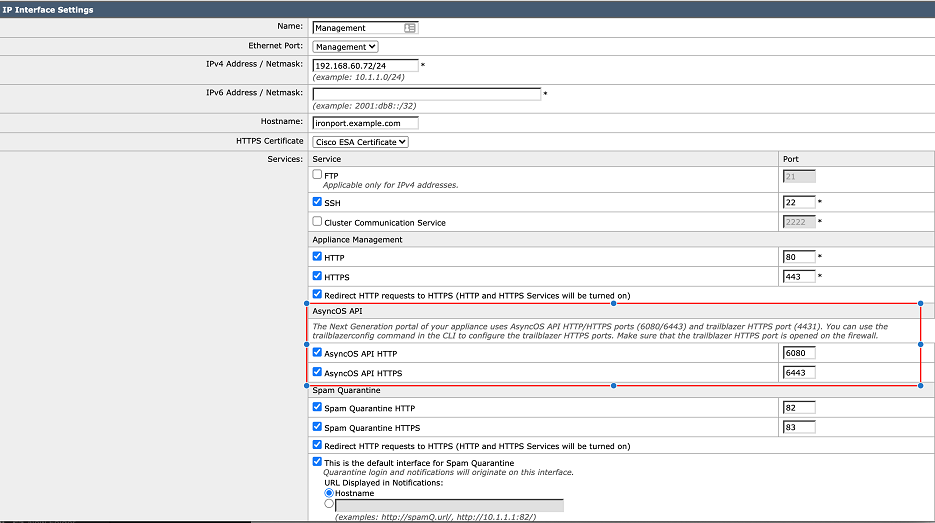Click the Appliance Management section heading
Viewport: 935px width, 523px height.
(x=357, y=240)
